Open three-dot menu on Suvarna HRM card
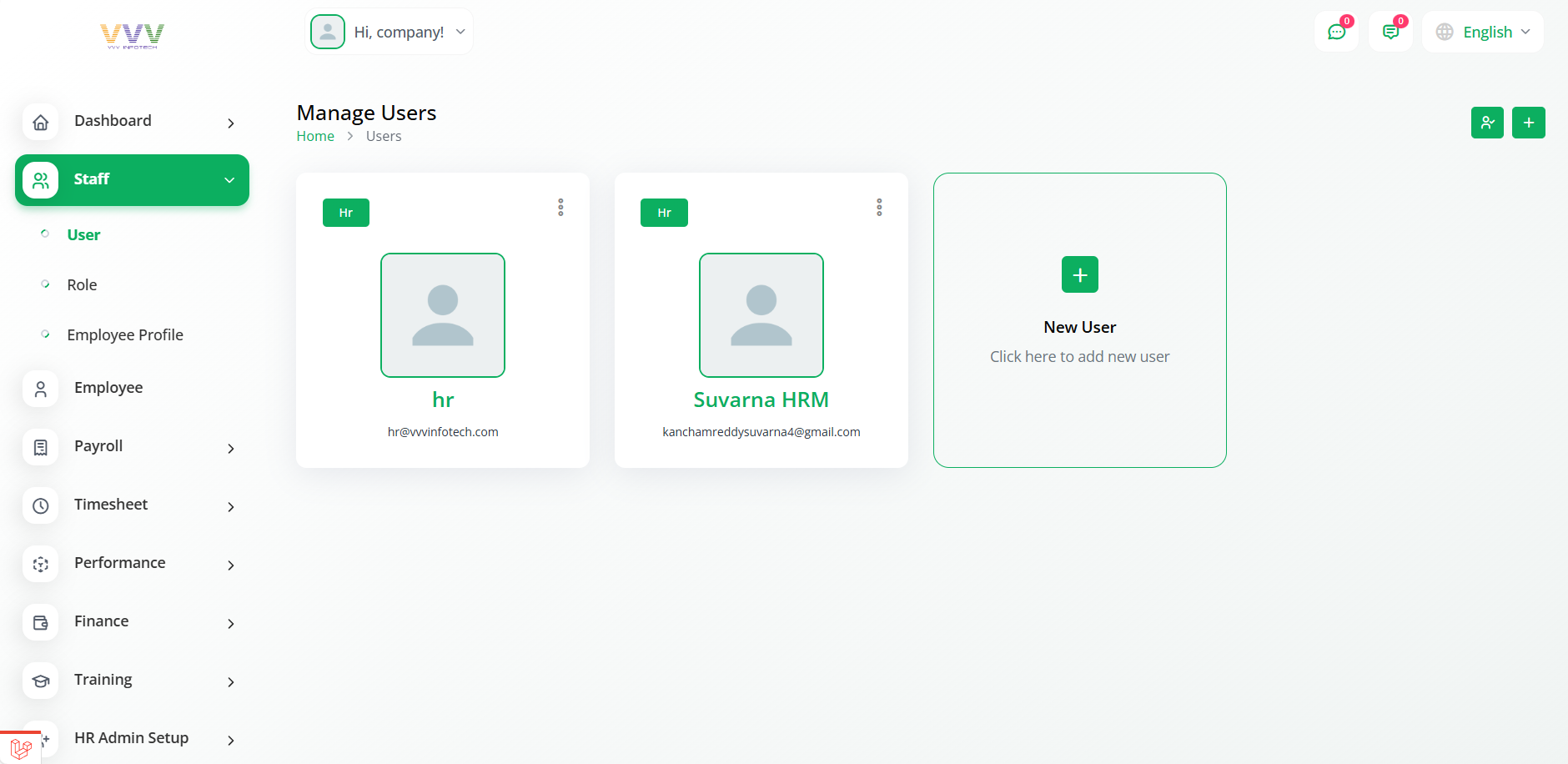 coord(879,208)
